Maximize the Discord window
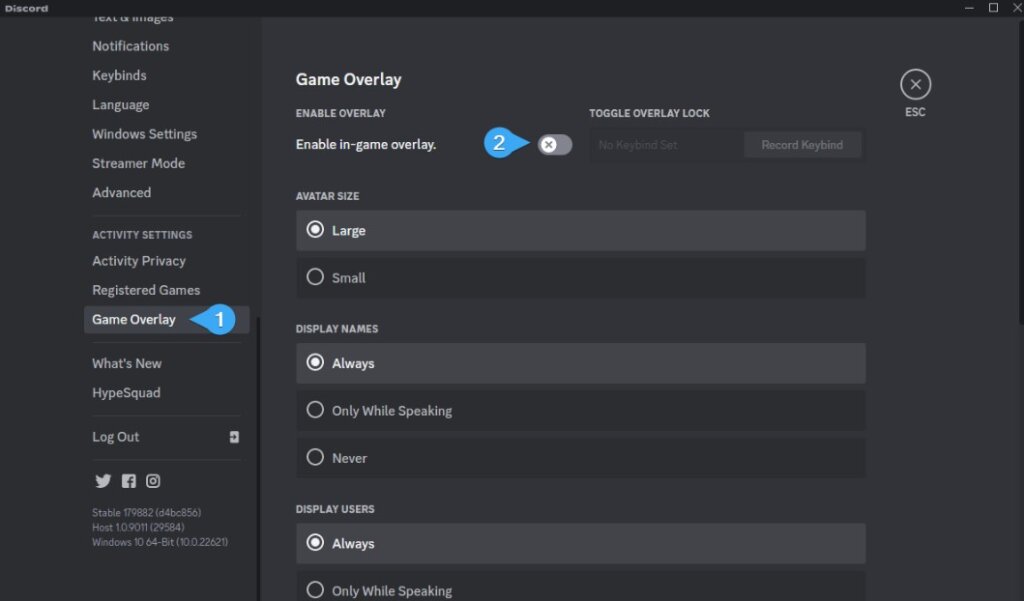Image resolution: width=1024 pixels, height=601 pixels. point(993,8)
